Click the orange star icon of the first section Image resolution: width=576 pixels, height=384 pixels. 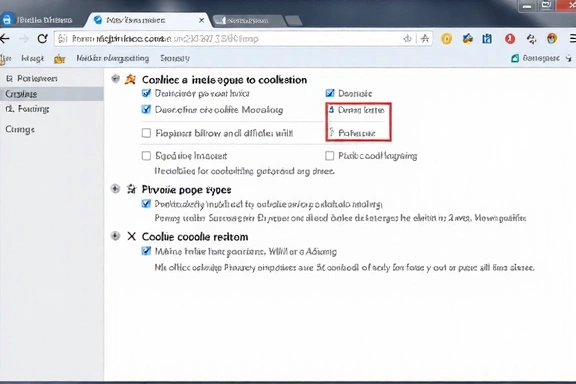coord(130,79)
